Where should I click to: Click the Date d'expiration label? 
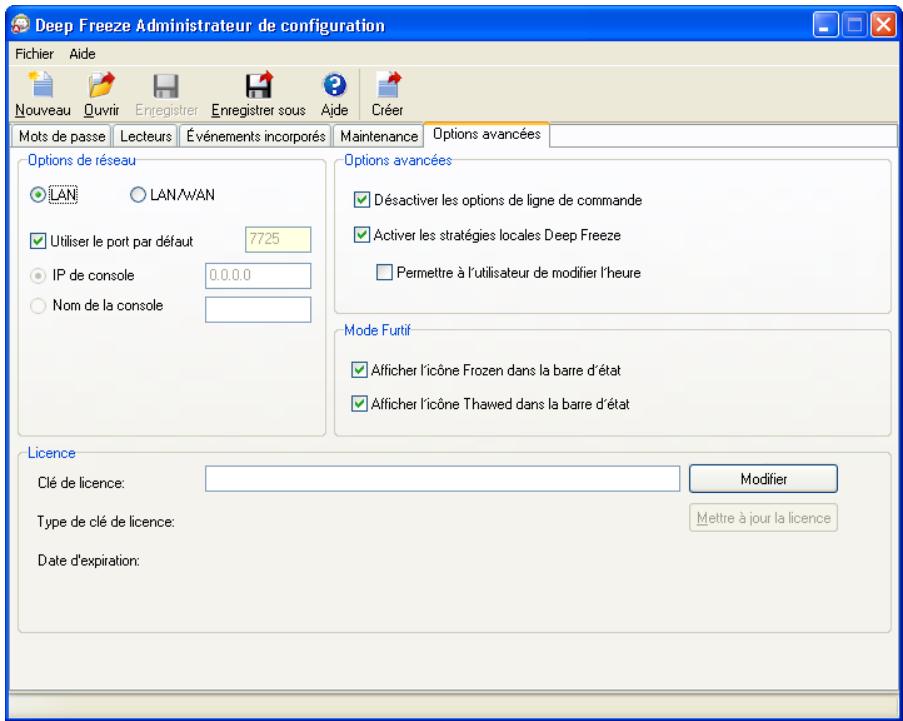(89, 560)
